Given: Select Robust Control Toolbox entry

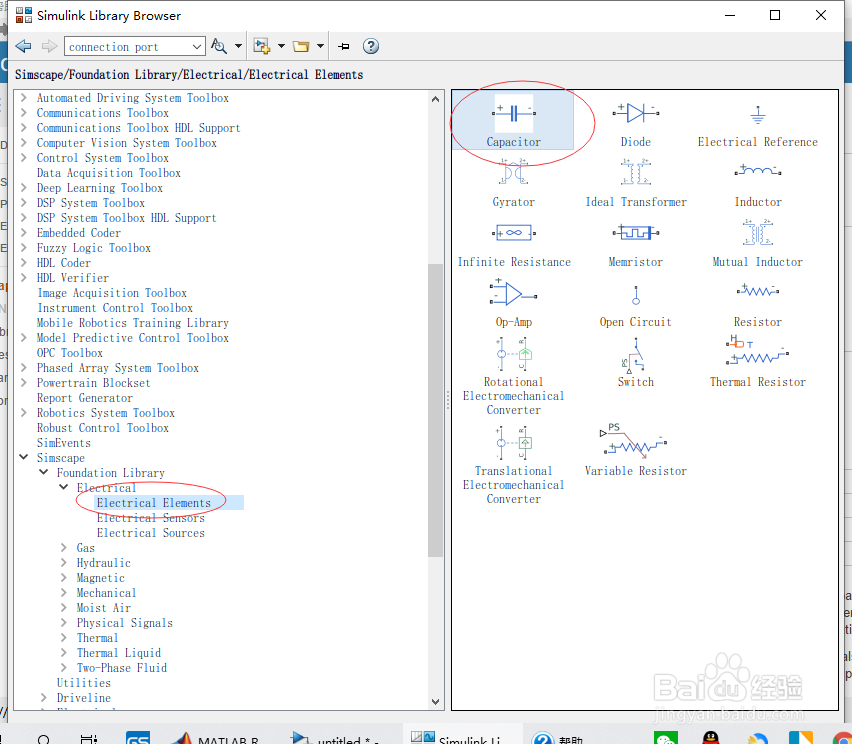Looking at the screenshot, I should point(103,428).
